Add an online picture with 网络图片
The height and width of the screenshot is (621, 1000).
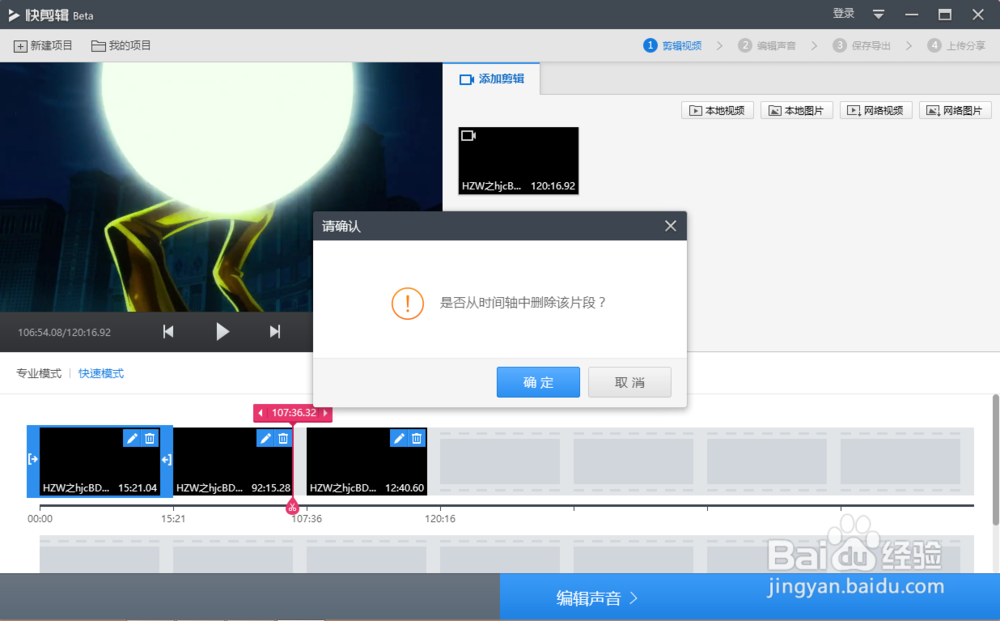(x=955, y=110)
